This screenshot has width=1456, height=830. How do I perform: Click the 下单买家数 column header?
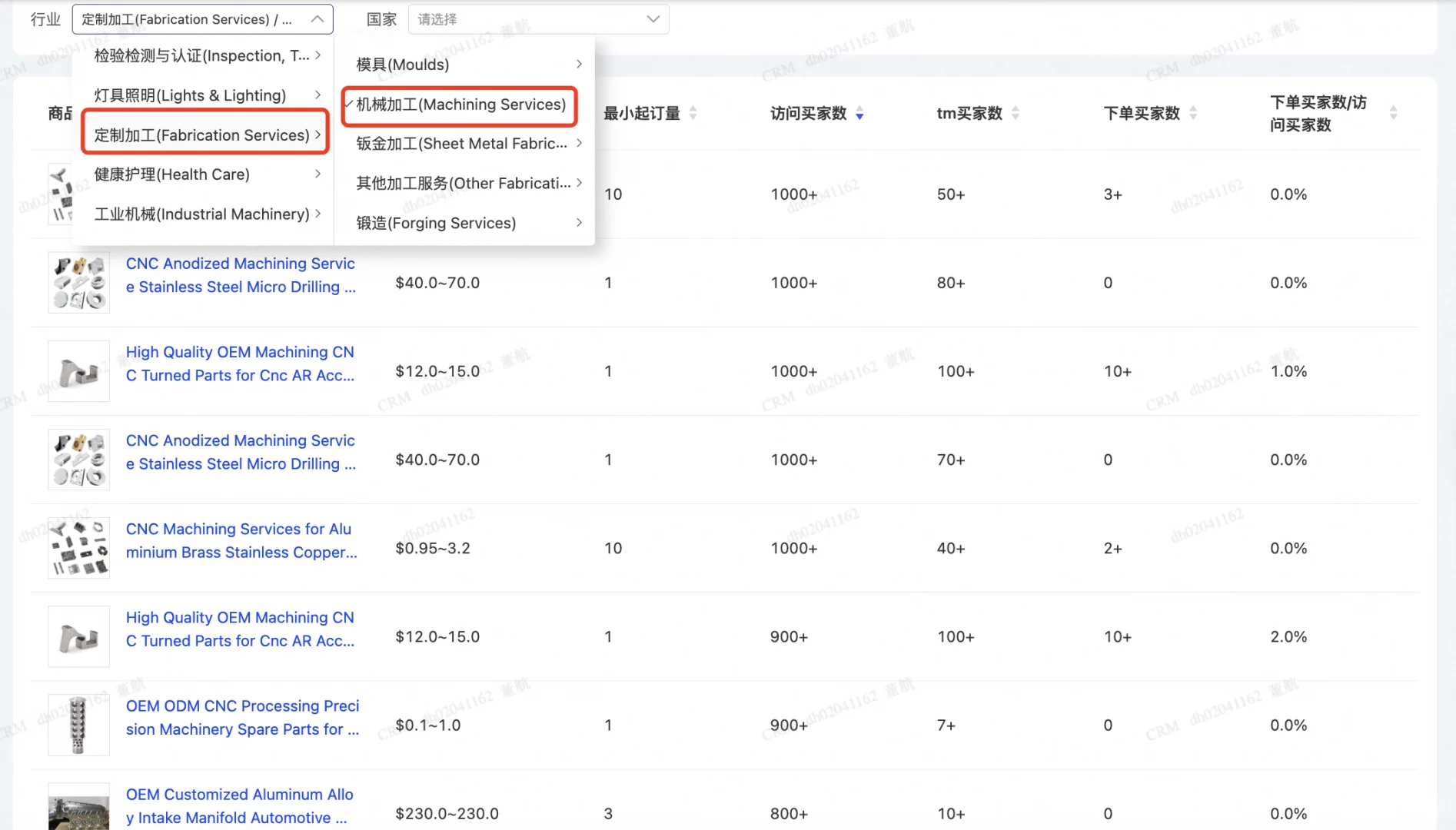[1142, 113]
